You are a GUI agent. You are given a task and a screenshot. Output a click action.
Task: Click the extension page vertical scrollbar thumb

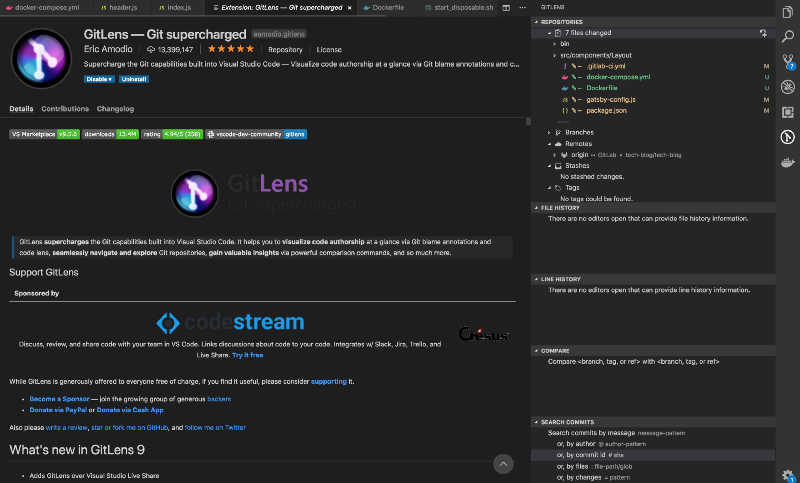528,121
